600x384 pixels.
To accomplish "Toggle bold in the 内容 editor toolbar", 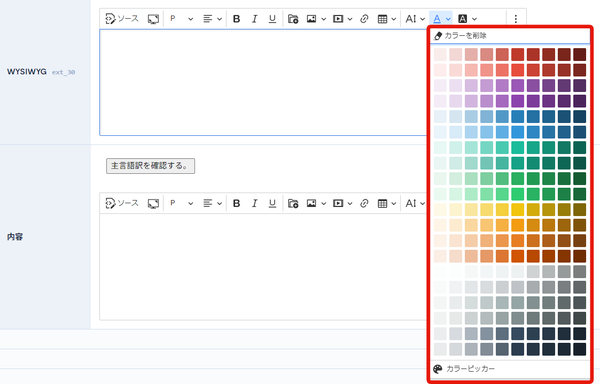I will point(236,203).
